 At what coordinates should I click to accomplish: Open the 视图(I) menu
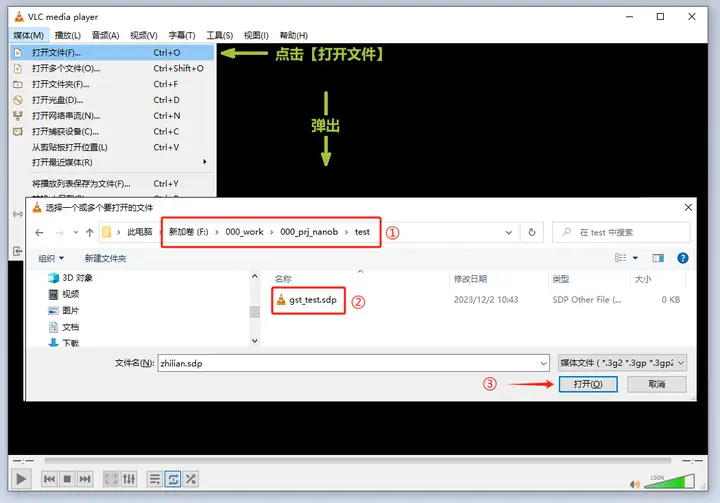256,35
